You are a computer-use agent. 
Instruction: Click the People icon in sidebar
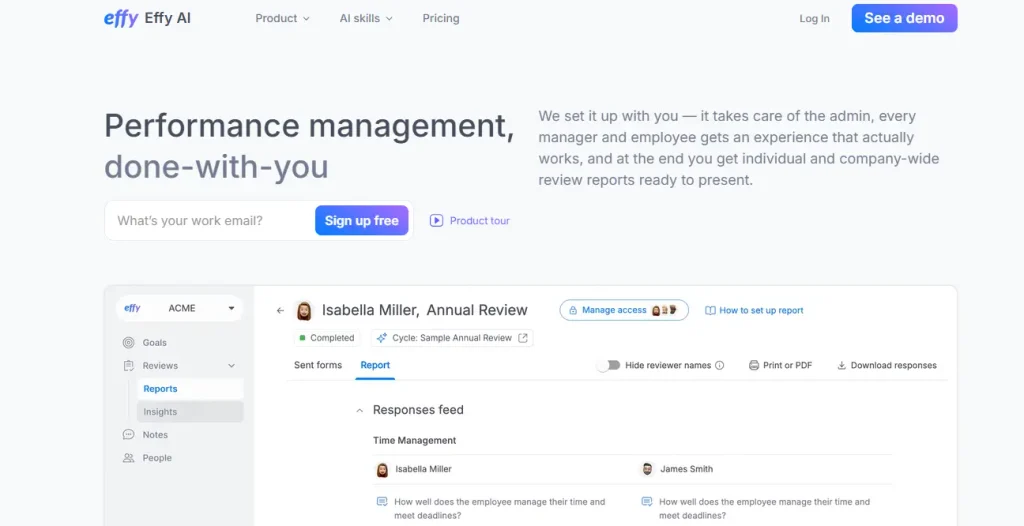tap(129, 458)
